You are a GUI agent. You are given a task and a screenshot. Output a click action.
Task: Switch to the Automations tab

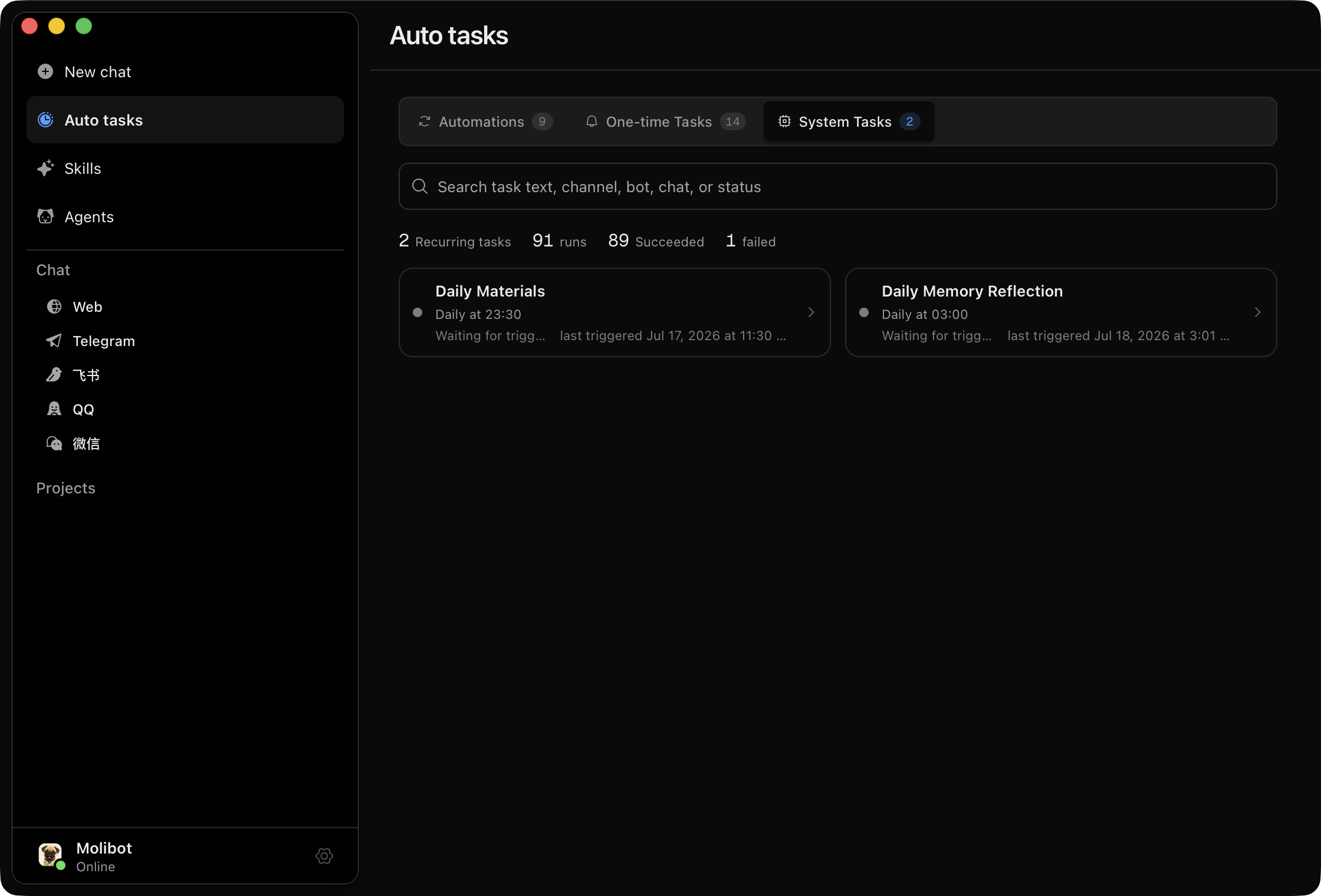(485, 121)
